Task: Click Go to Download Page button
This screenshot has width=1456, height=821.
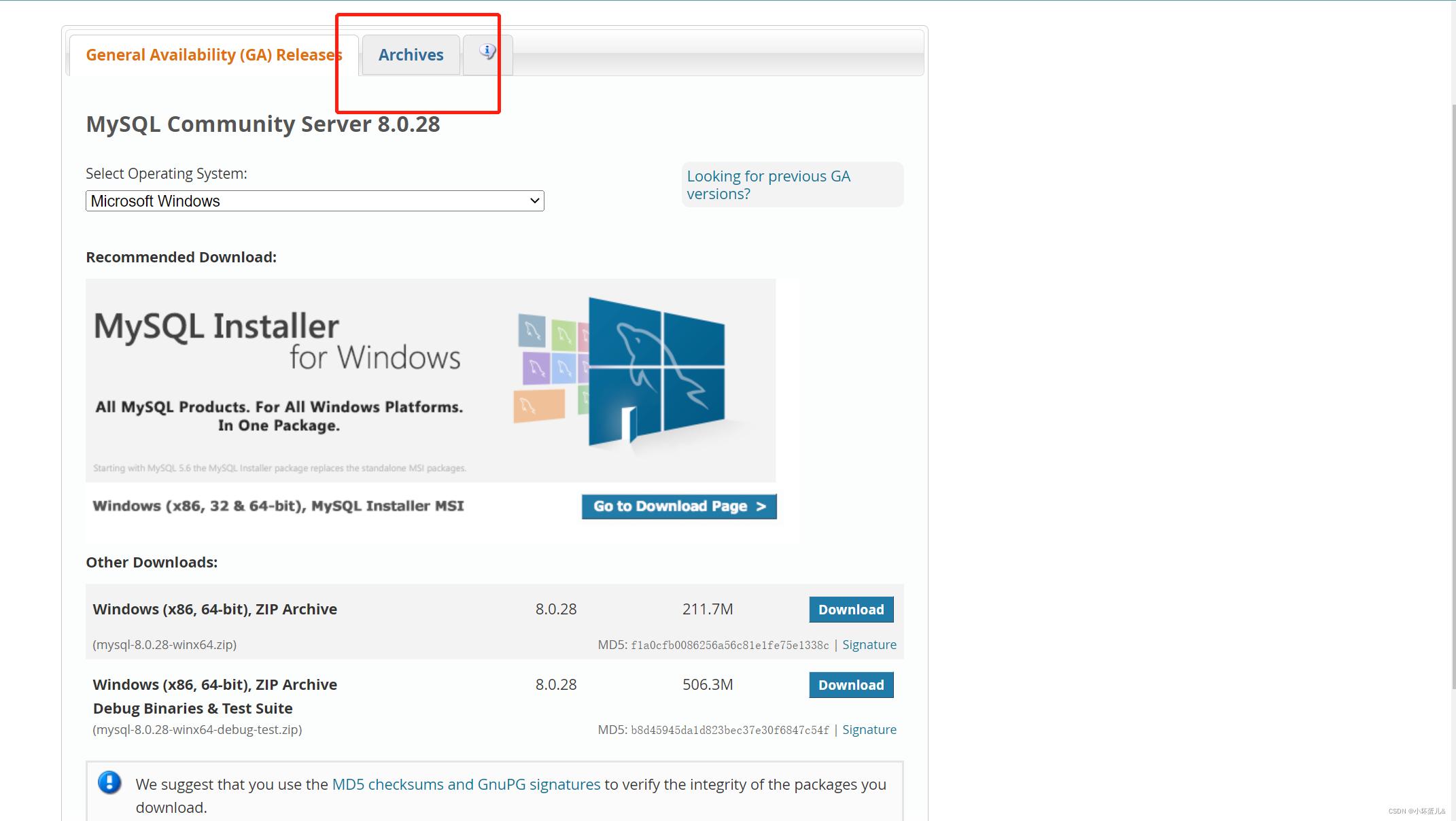Action: [x=678, y=506]
